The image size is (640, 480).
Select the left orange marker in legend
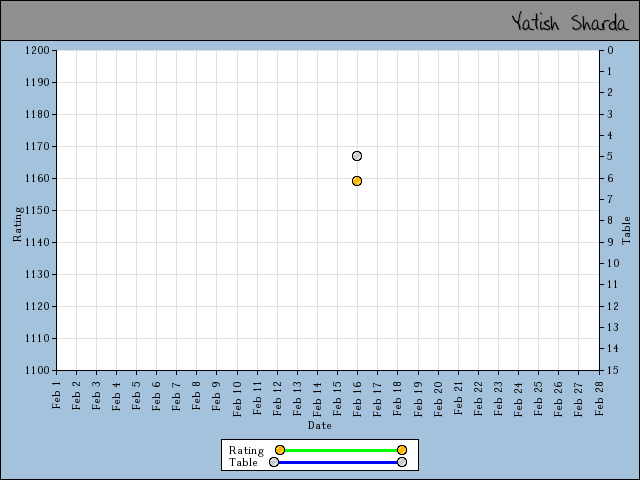280,450
